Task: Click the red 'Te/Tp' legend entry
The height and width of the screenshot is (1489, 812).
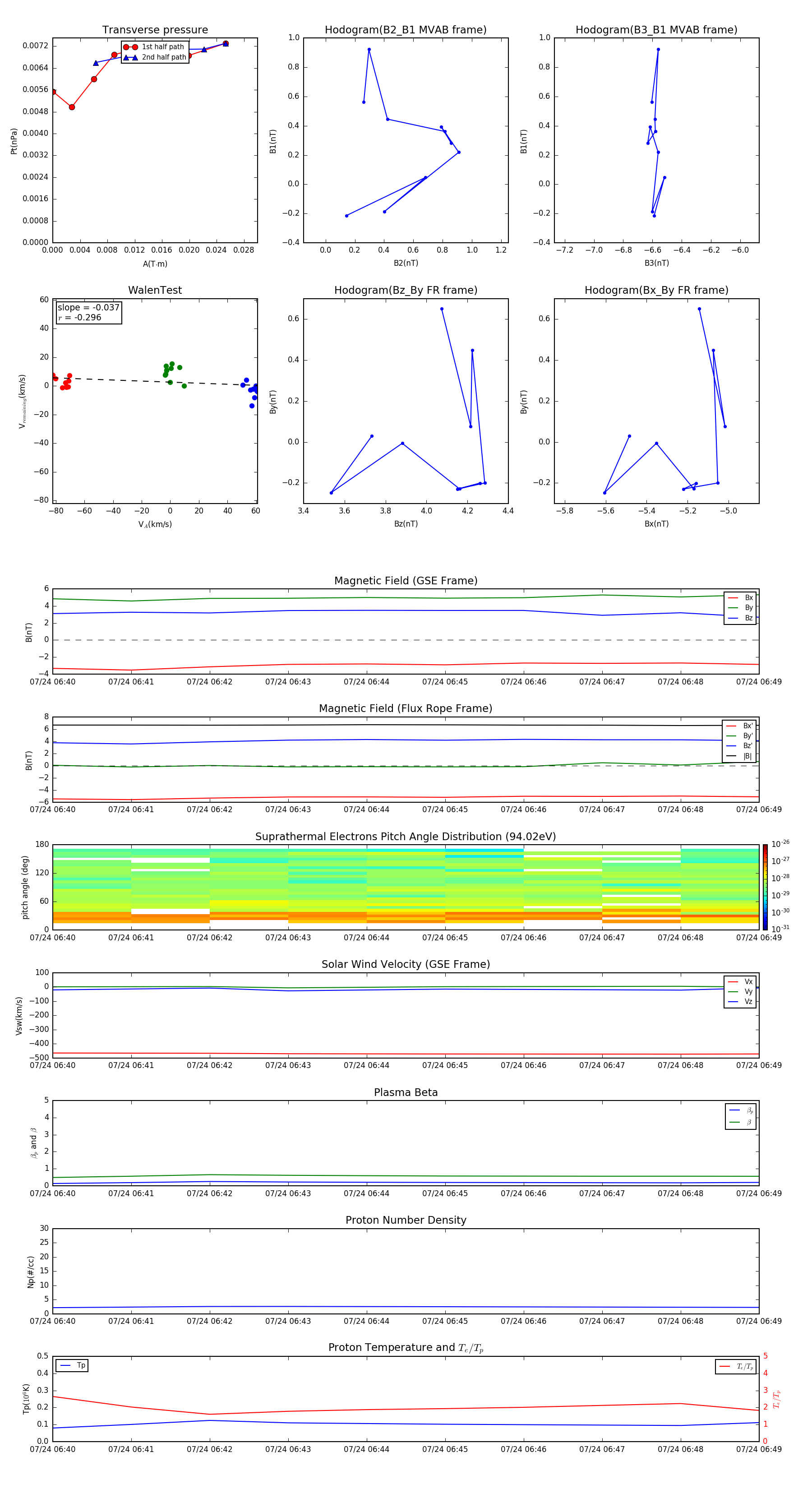Action: [x=736, y=1366]
